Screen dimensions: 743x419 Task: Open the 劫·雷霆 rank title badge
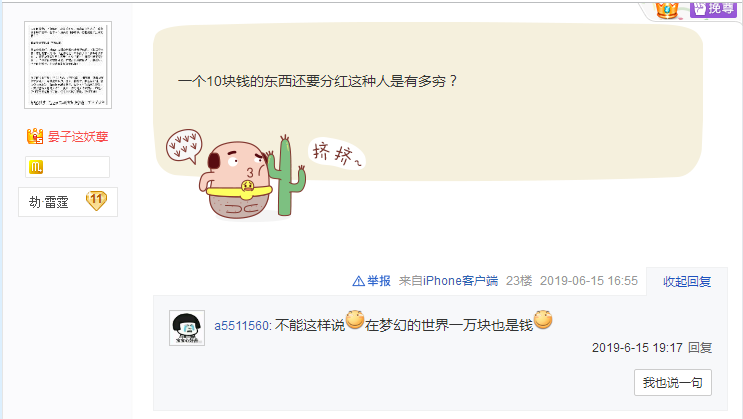pos(68,202)
